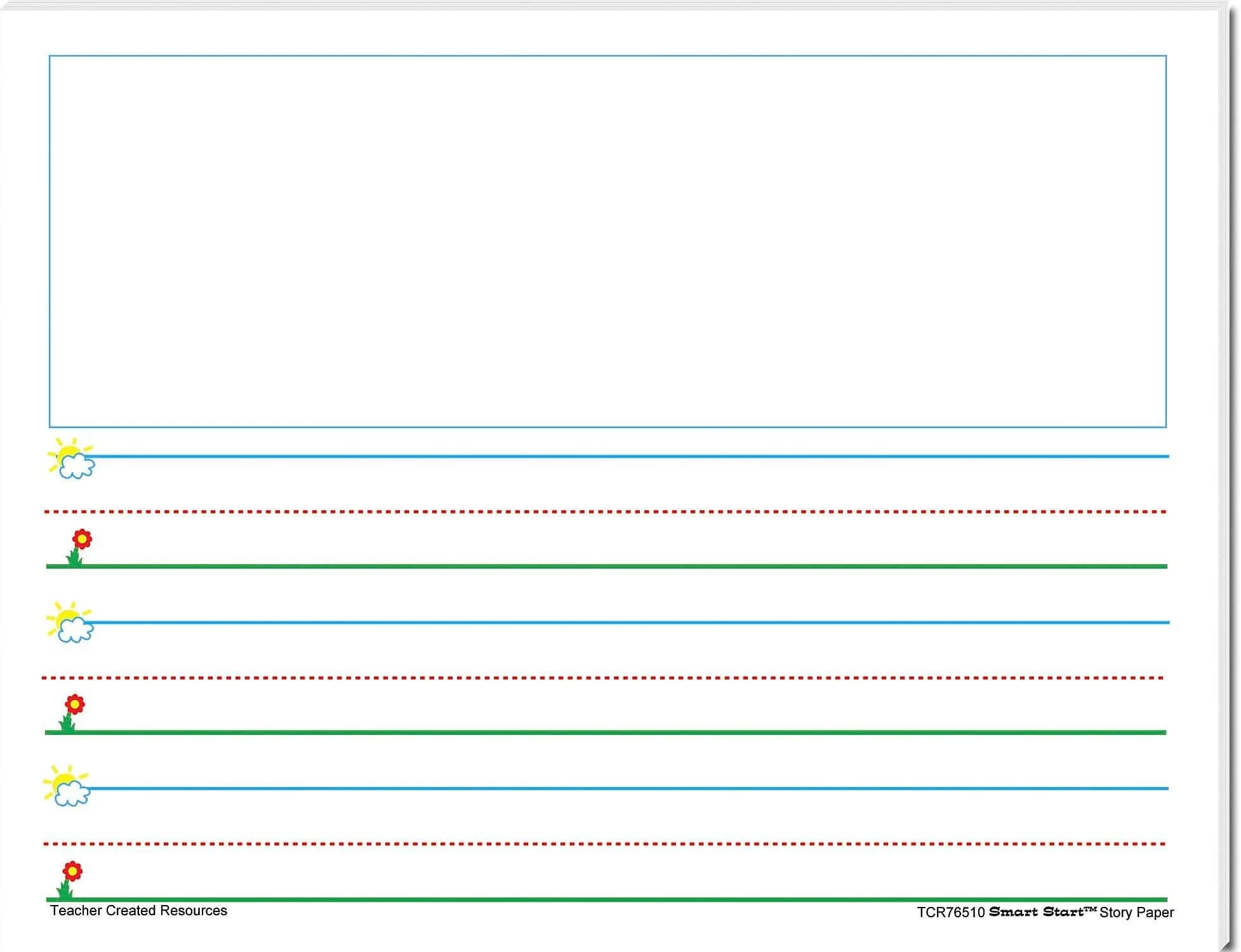Click the second red flower icon
The height and width of the screenshot is (952, 1241).
(72, 713)
